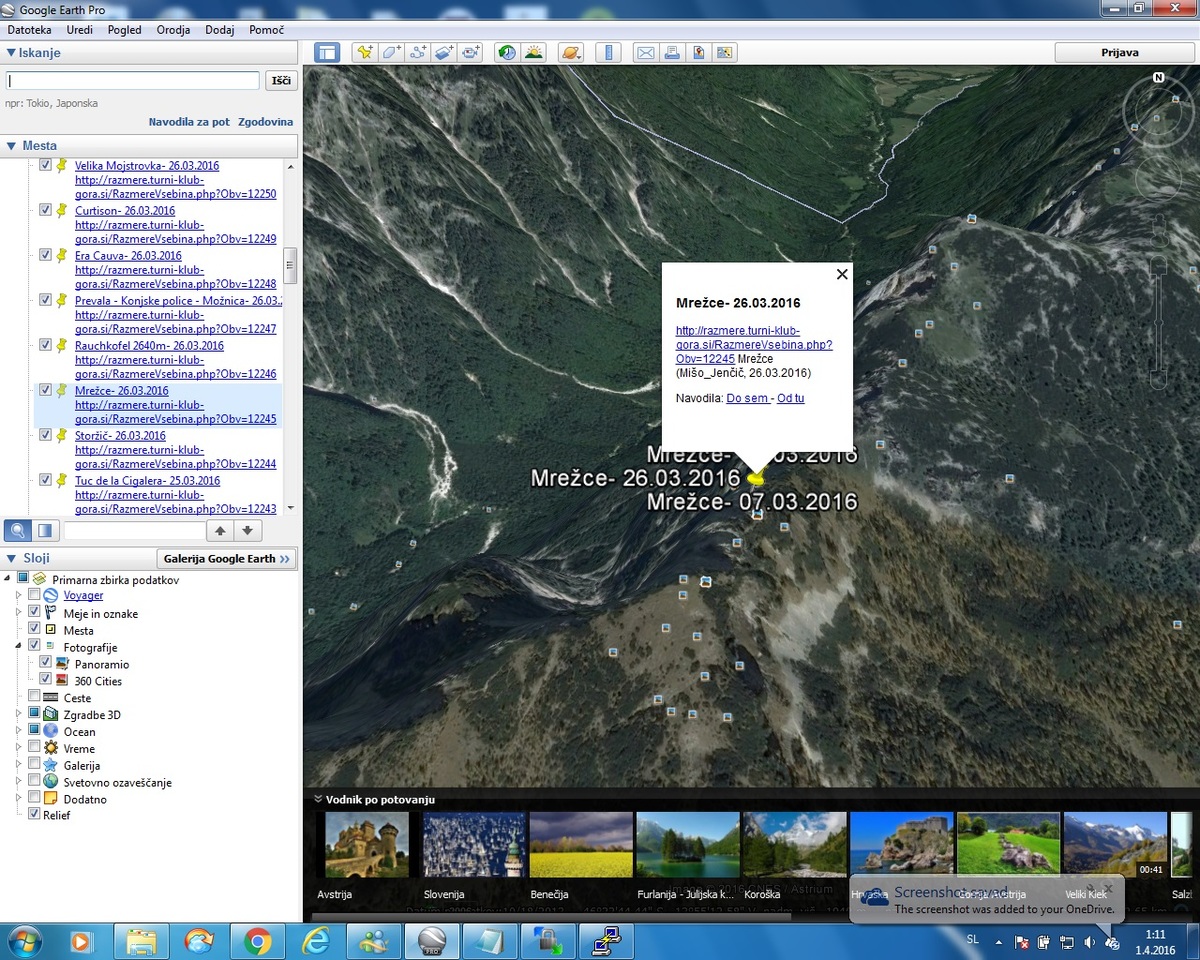Viewport: 1200px width, 960px height.
Task: Collapse the Sloji panel
Action: (x=11, y=558)
